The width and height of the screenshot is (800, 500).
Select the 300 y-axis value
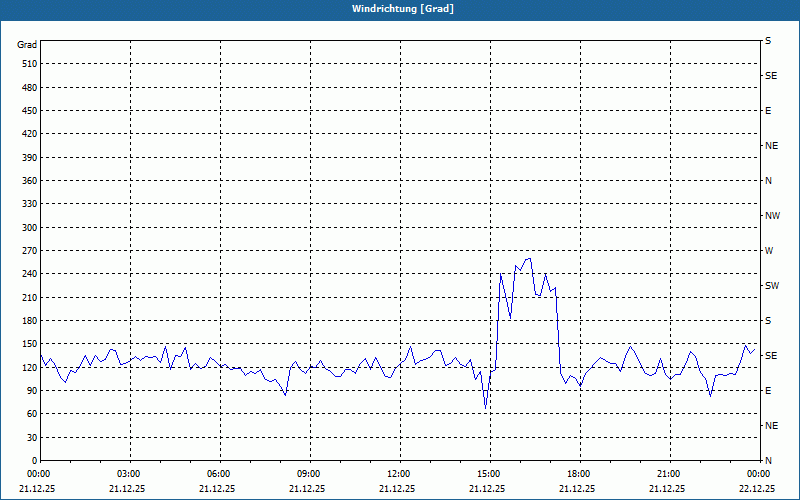click(30, 227)
